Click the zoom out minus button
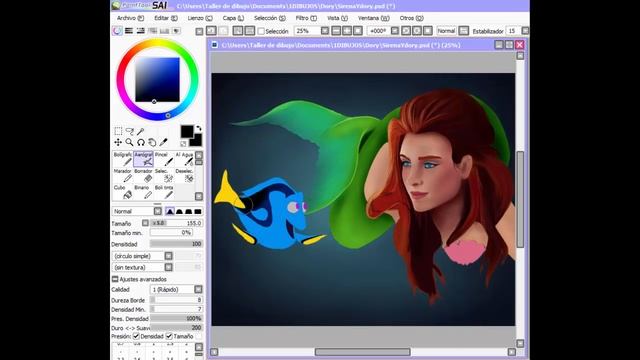640x360 pixels. (x=336, y=31)
